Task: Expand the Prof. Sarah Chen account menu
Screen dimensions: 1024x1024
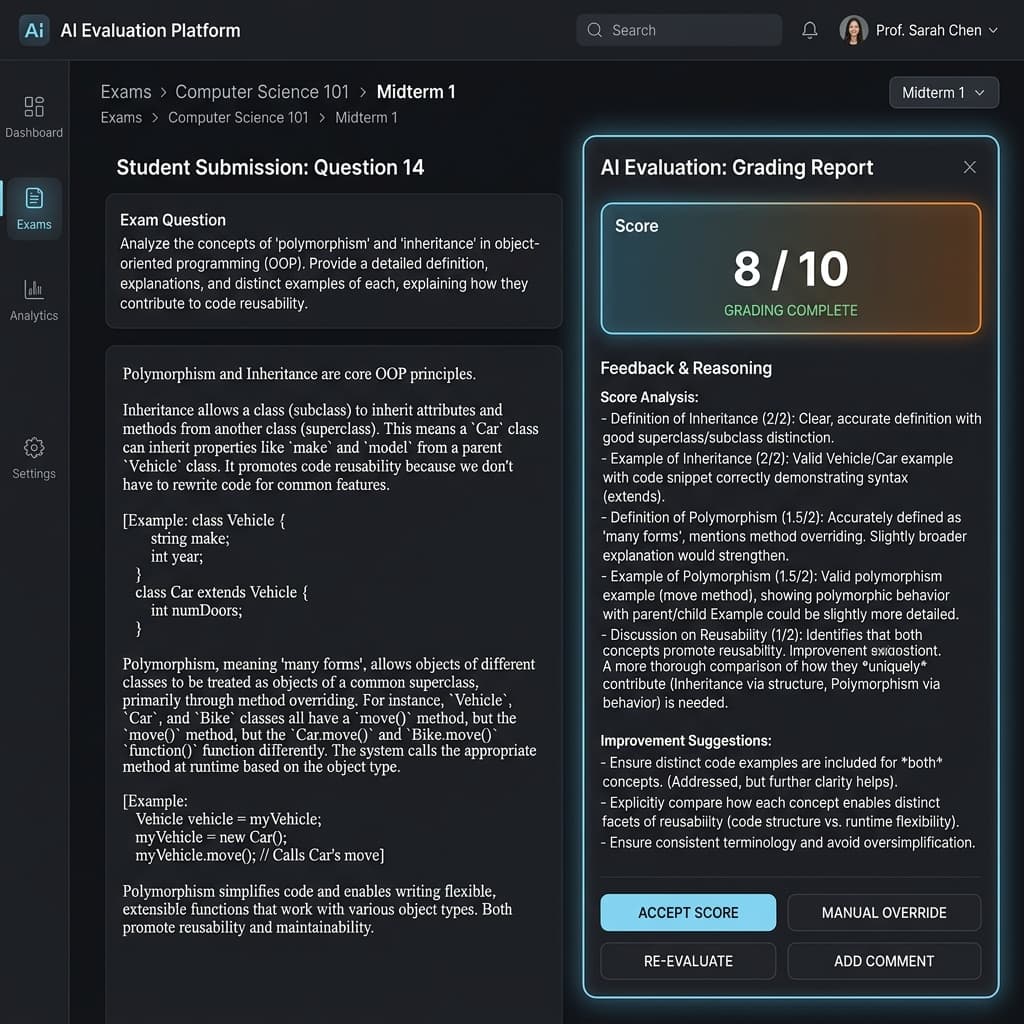Action: (993, 30)
